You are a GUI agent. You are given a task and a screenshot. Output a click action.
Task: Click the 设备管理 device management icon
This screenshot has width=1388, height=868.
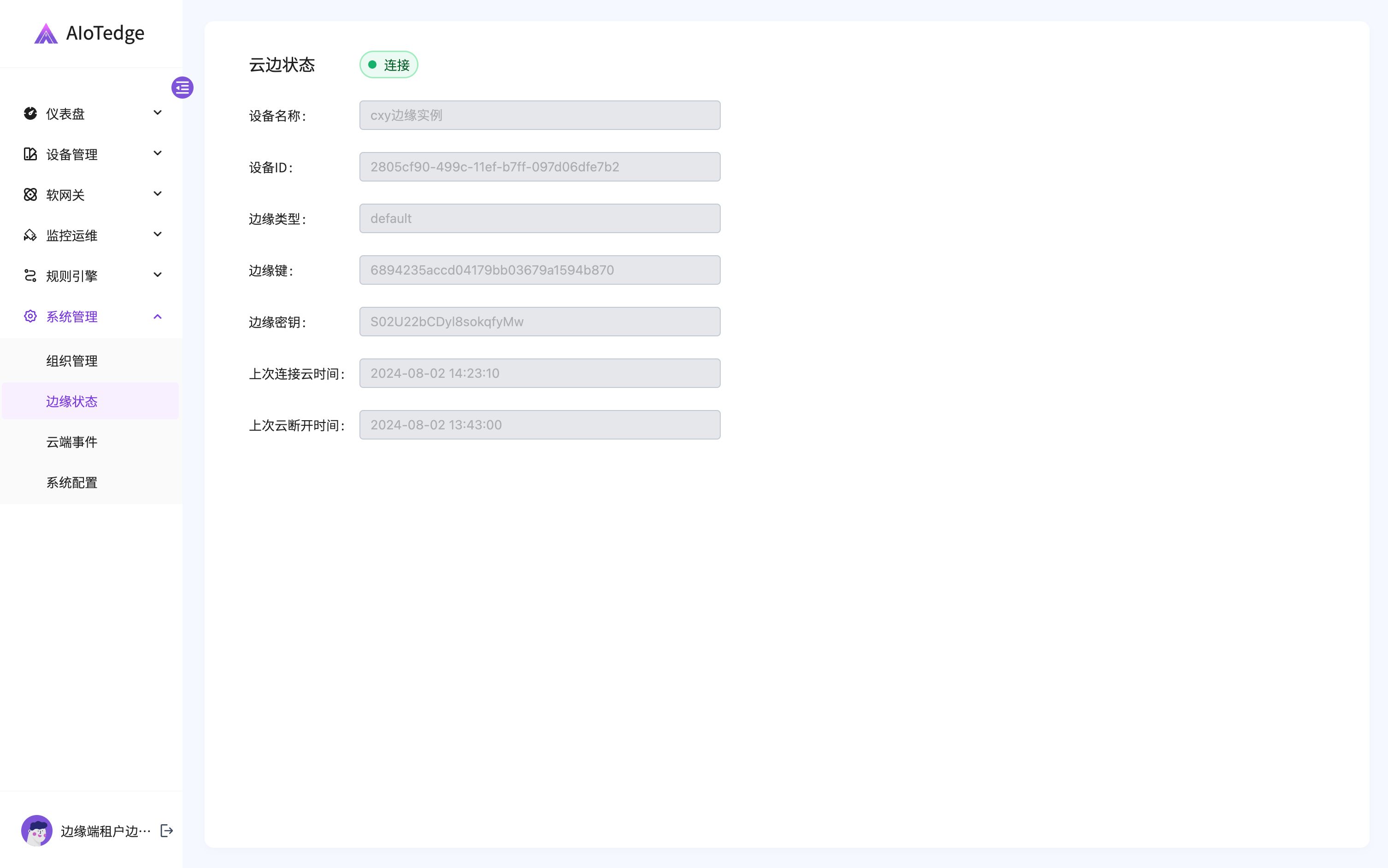click(30, 154)
